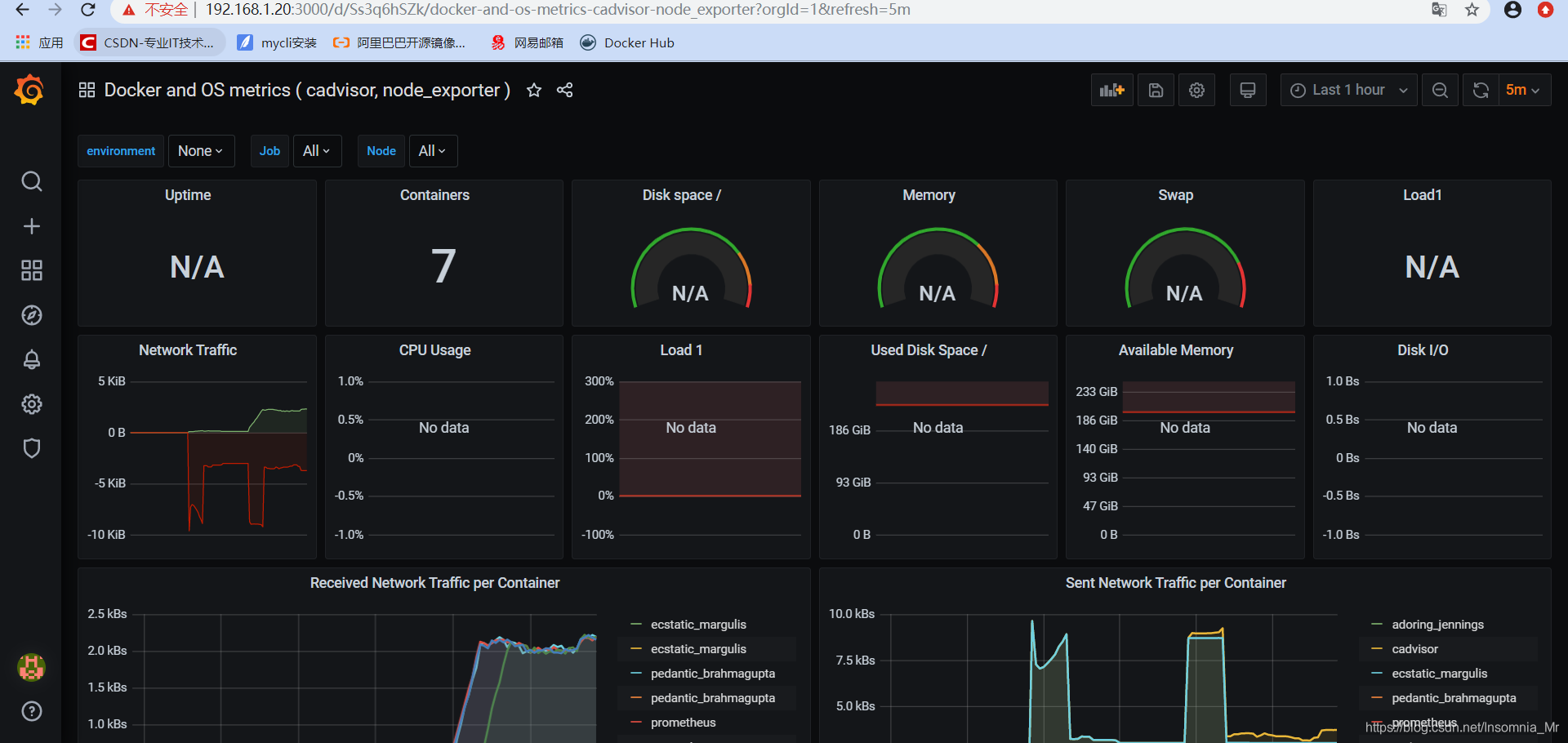Open the Uptime panel title menu

click(x=188, y=195)
